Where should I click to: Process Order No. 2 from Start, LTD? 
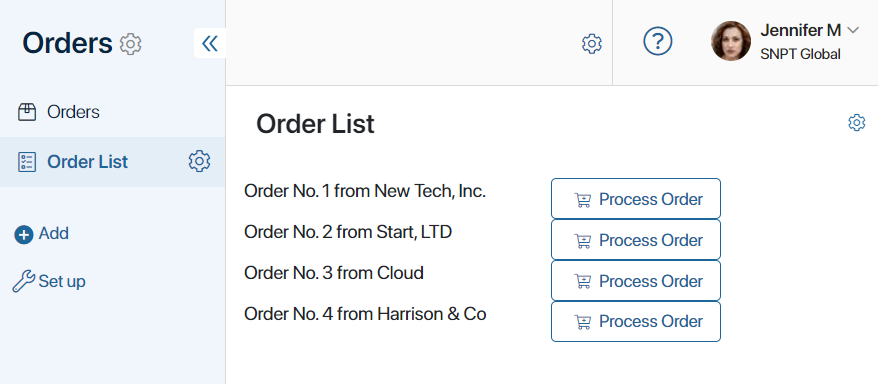coord(636,240)
